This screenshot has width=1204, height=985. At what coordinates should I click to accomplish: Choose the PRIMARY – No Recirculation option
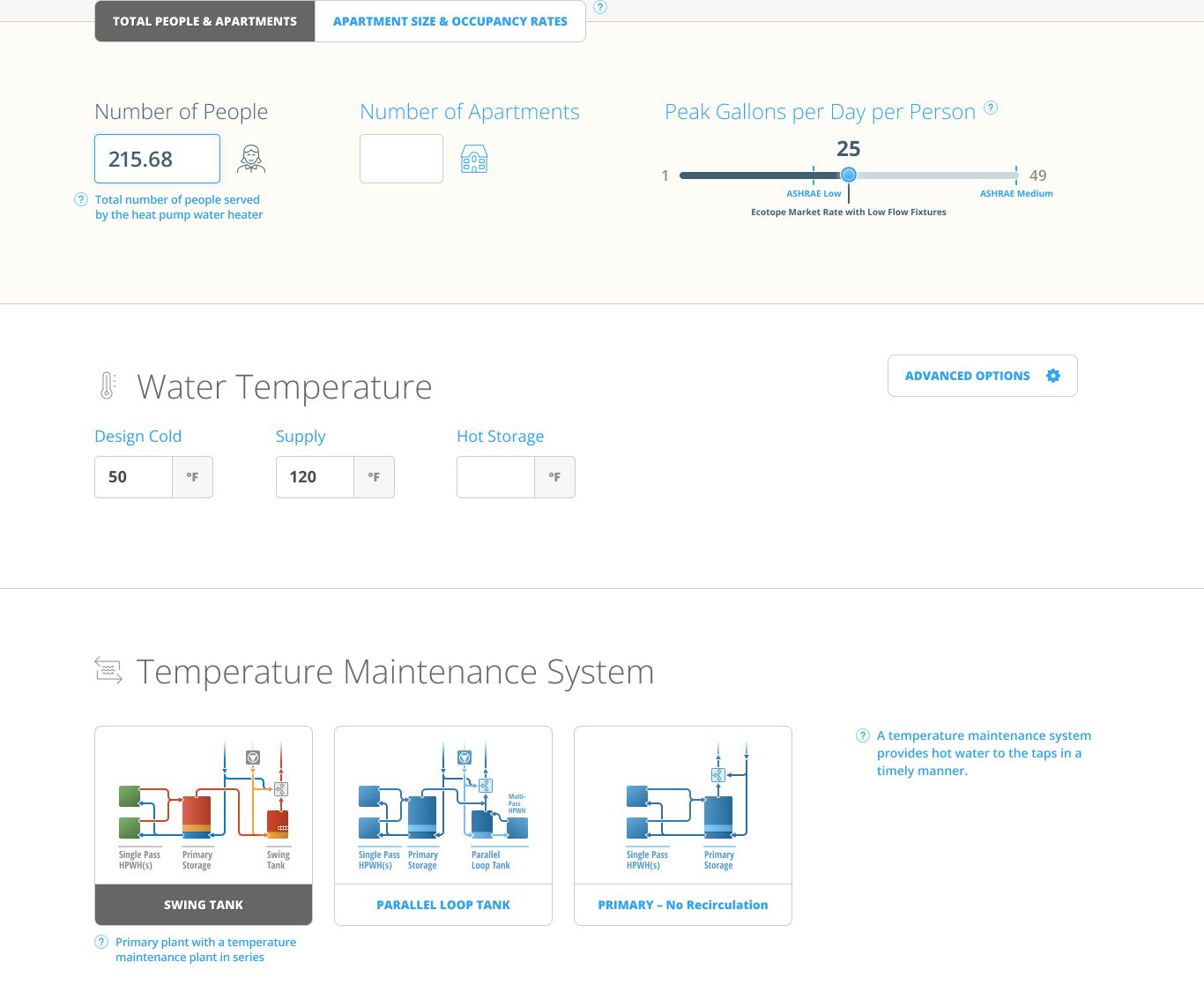682,904
